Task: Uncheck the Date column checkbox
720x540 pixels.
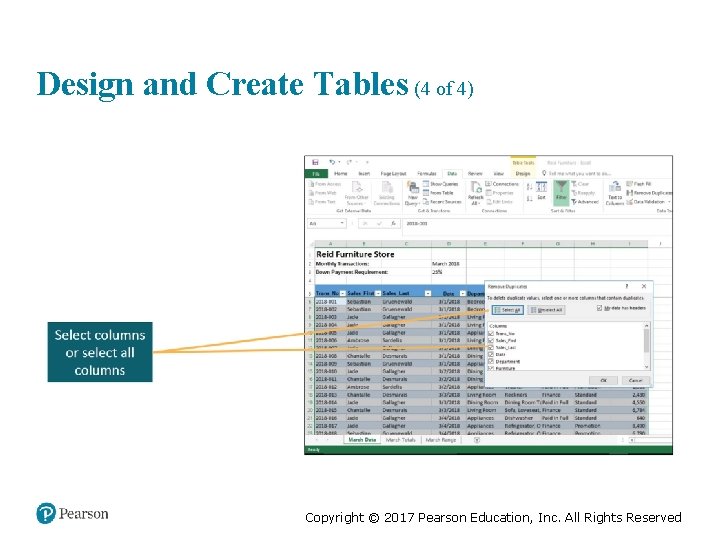Action: click(491, 354)
